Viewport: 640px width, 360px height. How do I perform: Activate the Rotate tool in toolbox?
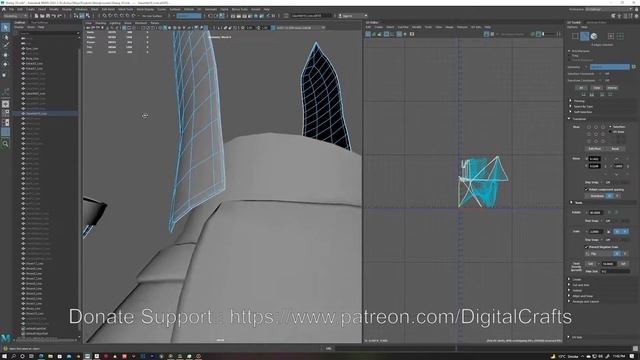point(5,64)
